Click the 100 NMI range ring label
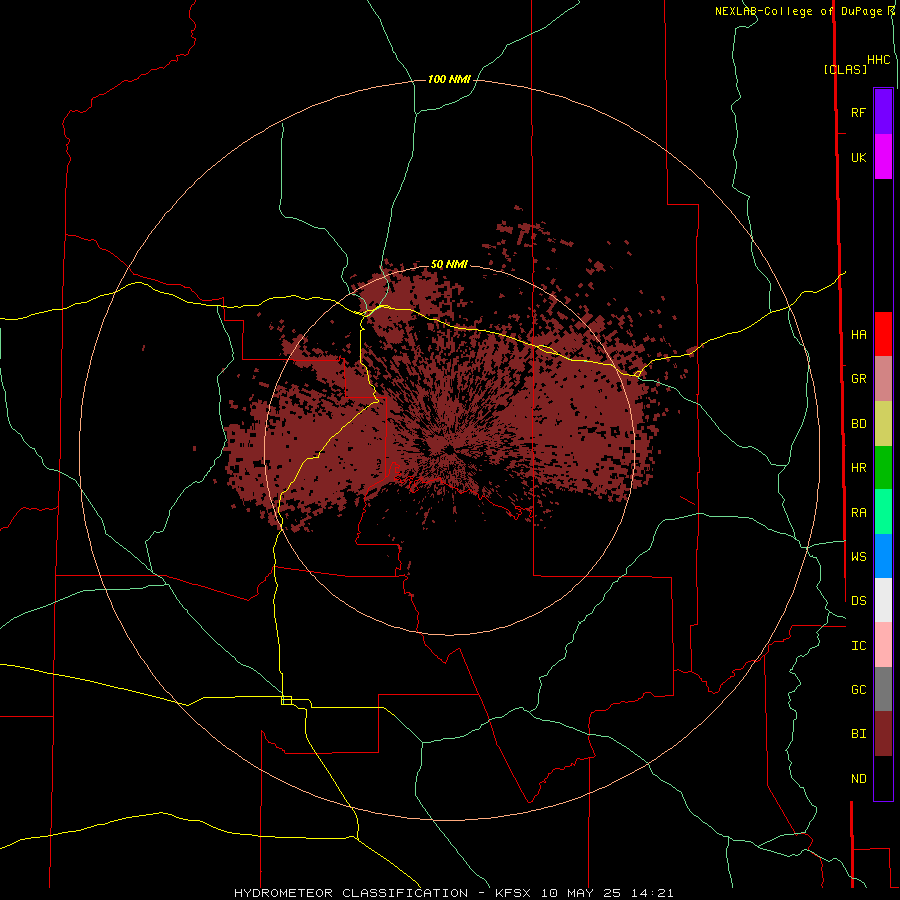The width and height of the screenshot is (900, 900). point(449,79)
